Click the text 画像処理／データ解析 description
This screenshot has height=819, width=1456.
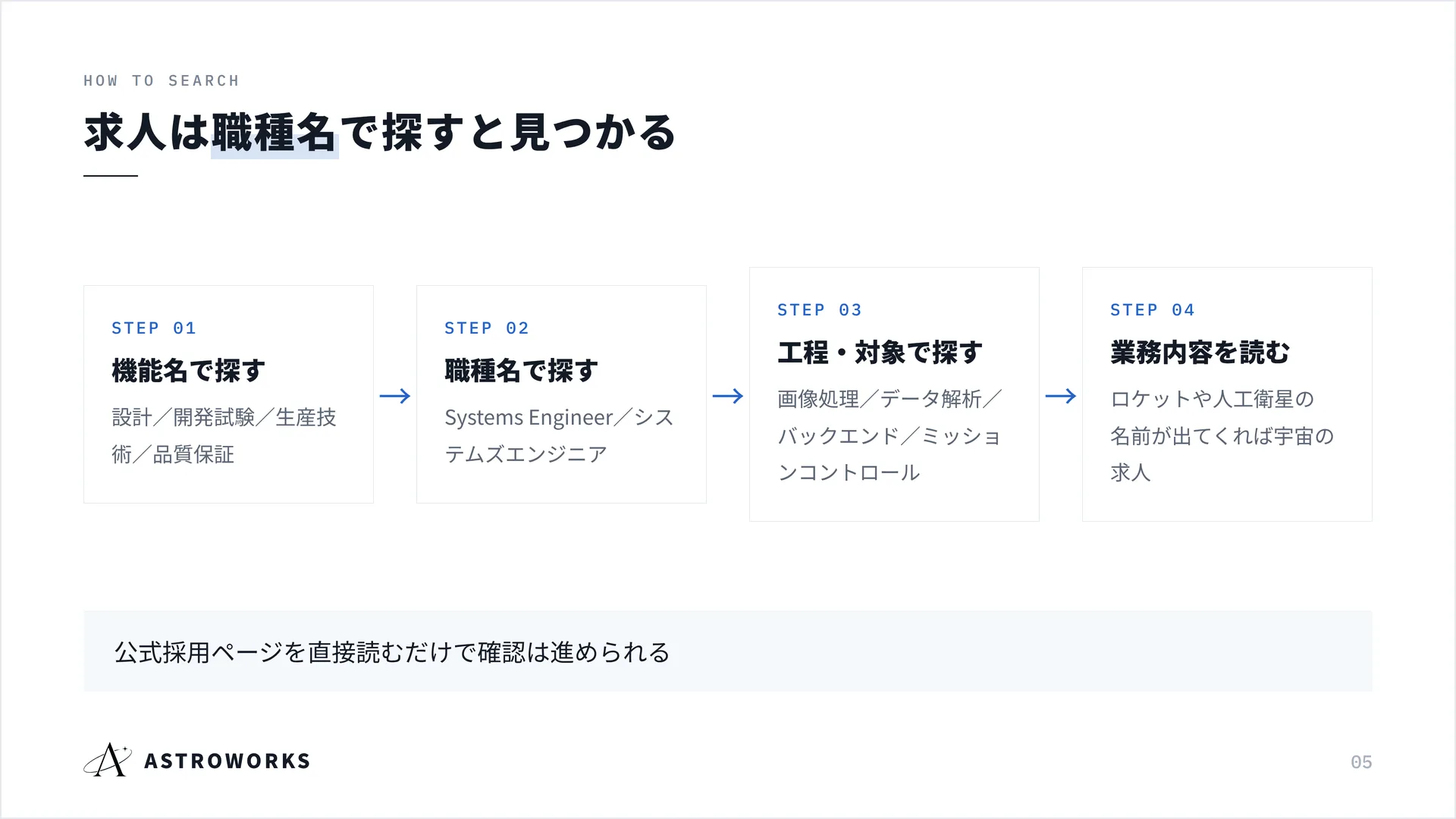[x=890, y=436]
